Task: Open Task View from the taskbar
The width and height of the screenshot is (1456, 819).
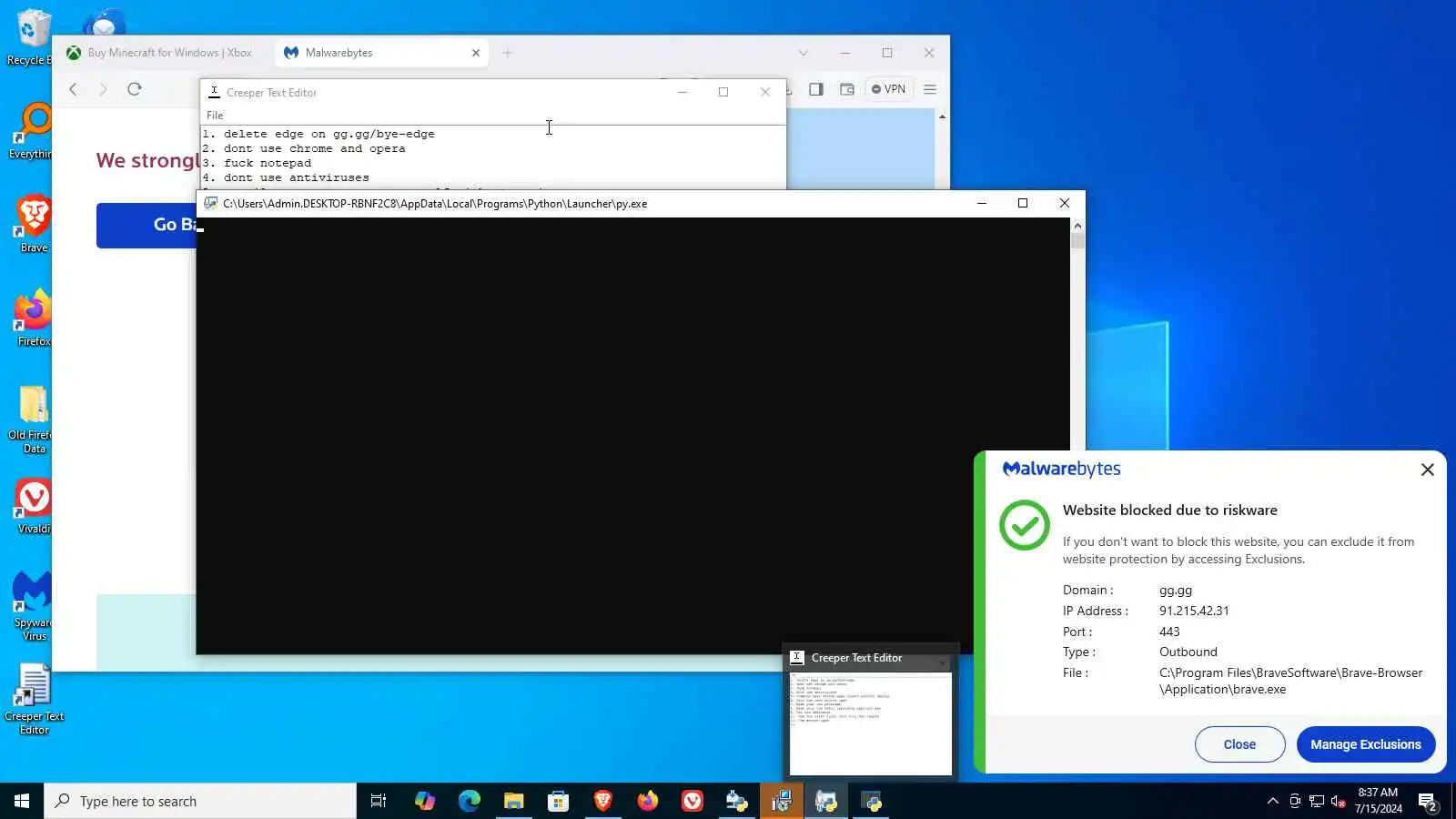Action: pos(379,801)
